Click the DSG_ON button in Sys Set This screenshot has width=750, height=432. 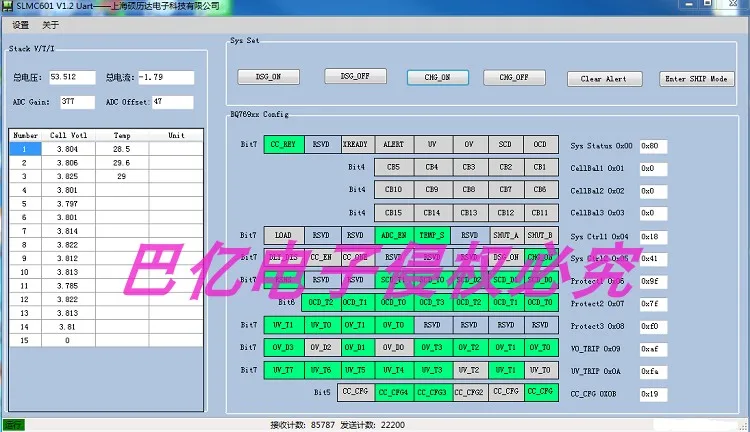268,77
